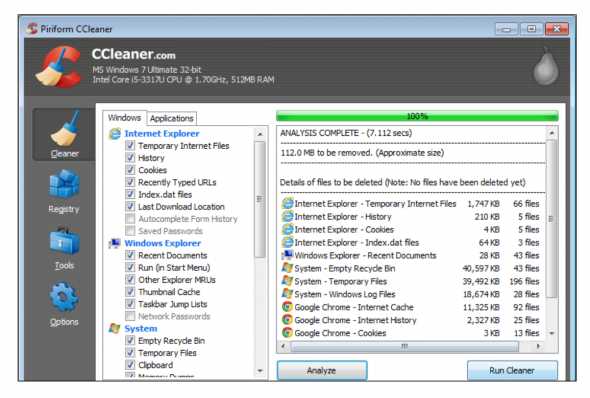Click flag icon beside Windows Log Files result
Image resolution: width=590 pixels, height=398 pixels.
pyautogui.click(x=287, y=294)
